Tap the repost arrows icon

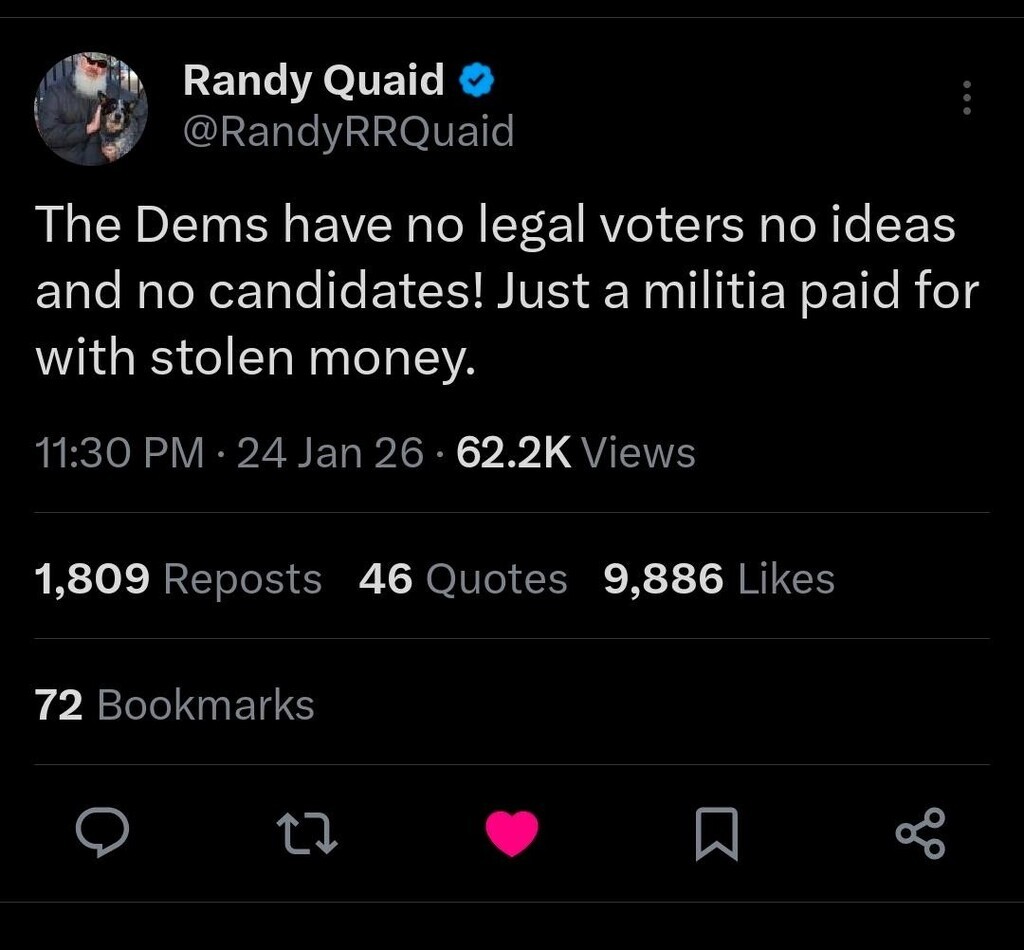[307, 834]
